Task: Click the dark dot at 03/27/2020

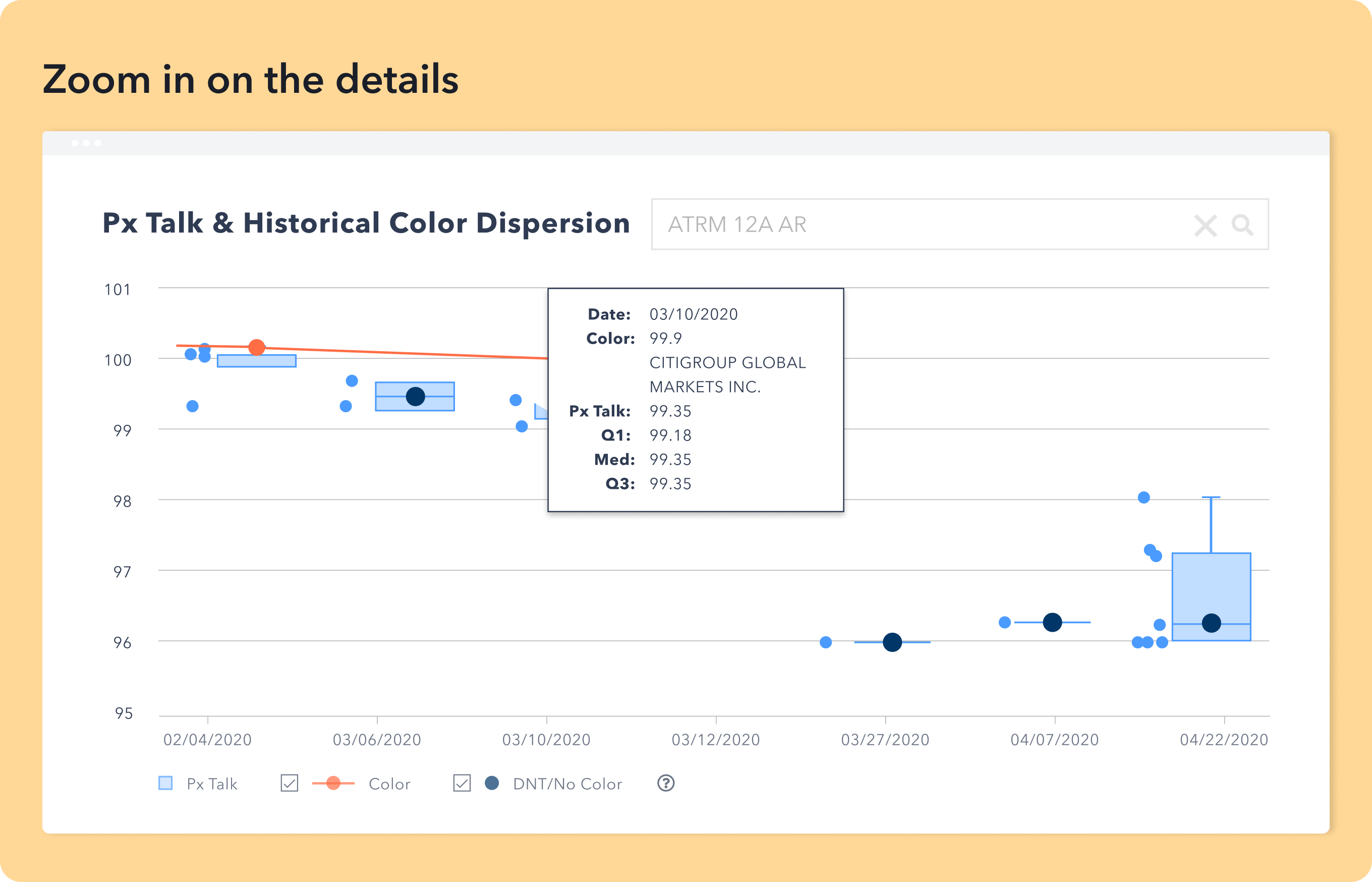Action: click(x=892, y=642)
